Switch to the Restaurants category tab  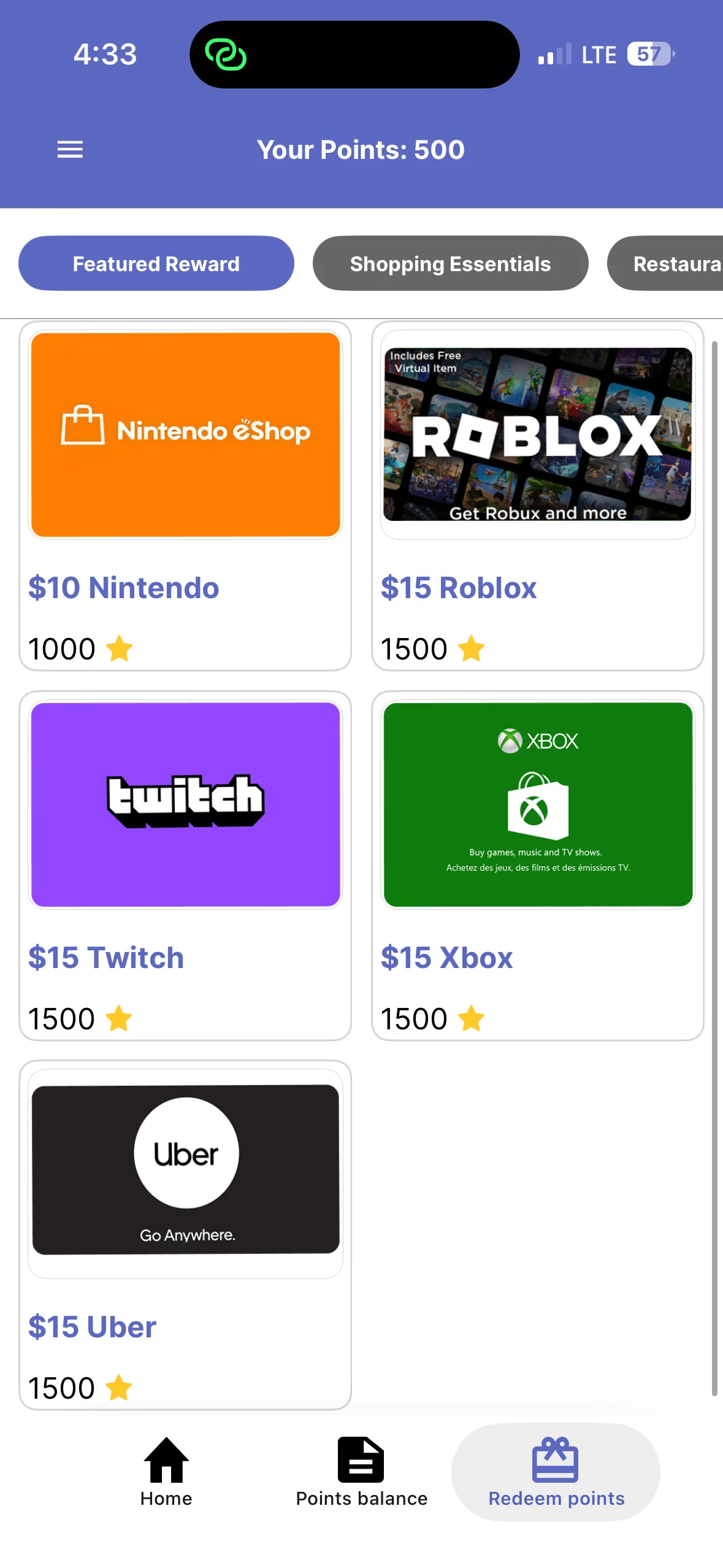pyautogui.click(x=668, y=264)
